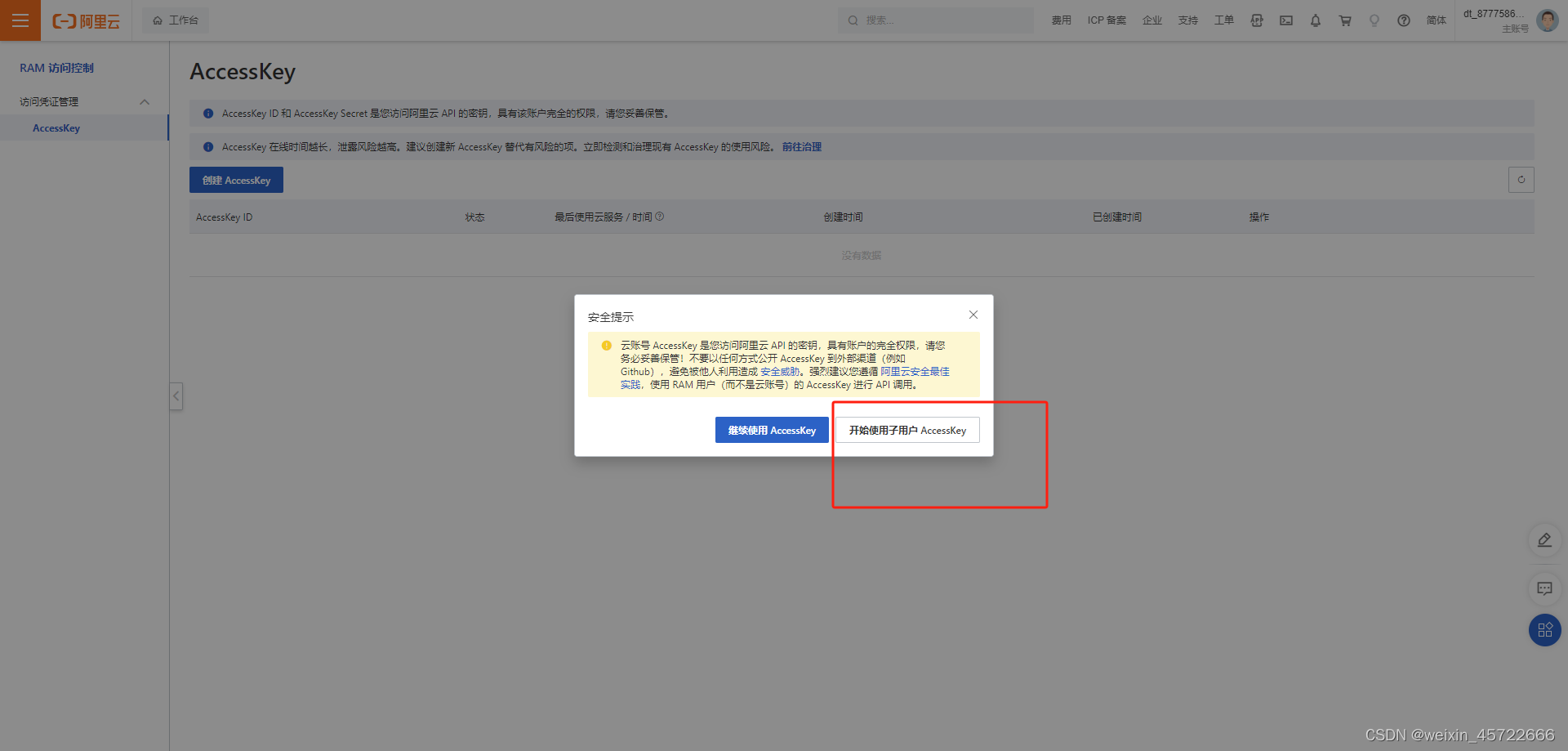Click the help icon beside 最后使用云服务 / 时间
Viewport: 1568px width, 751px height.
[660, 217]
